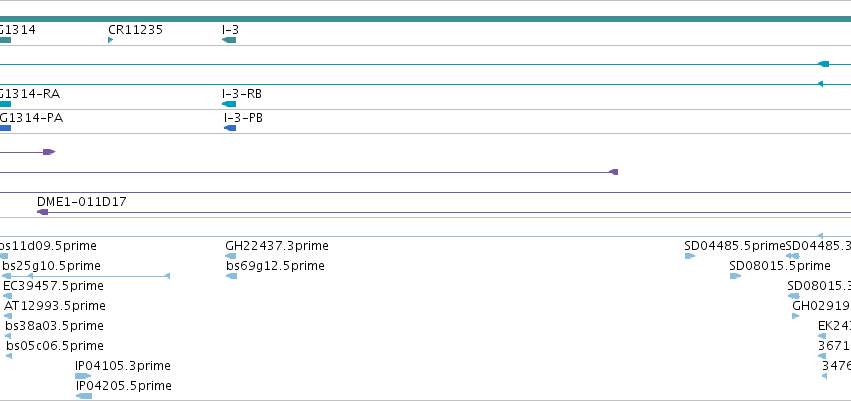Click the bs11d09.5prime EST glyph

point(4,256)
